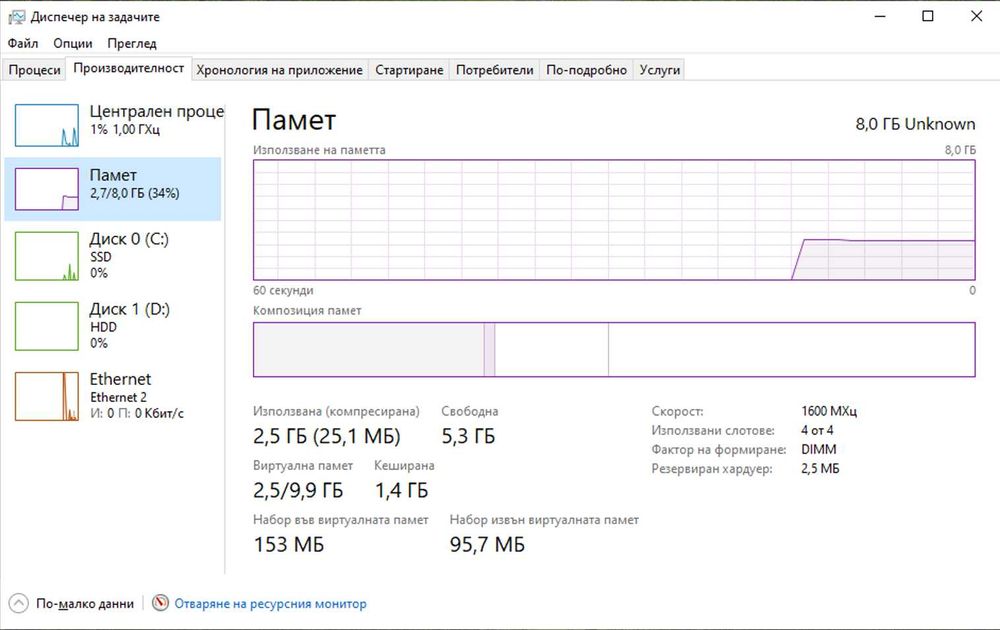Open the По-подробно tab
The height and width of the screenshot is (630, 1000).
(586, 70)
